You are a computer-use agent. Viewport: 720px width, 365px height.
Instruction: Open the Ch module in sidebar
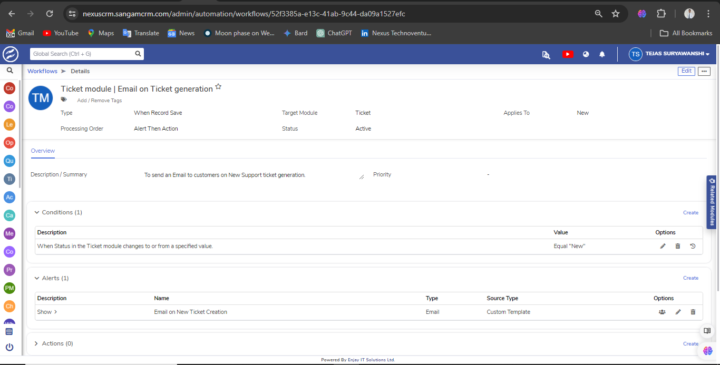point(9,306)
